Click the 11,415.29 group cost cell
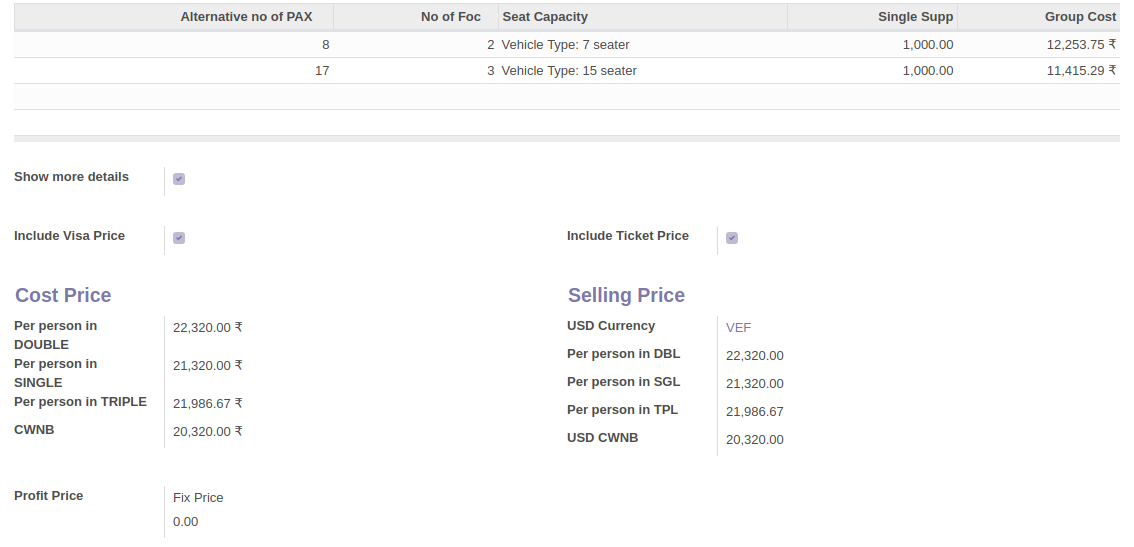This screenshot has height=547, width=1134. pos(1080,71)
